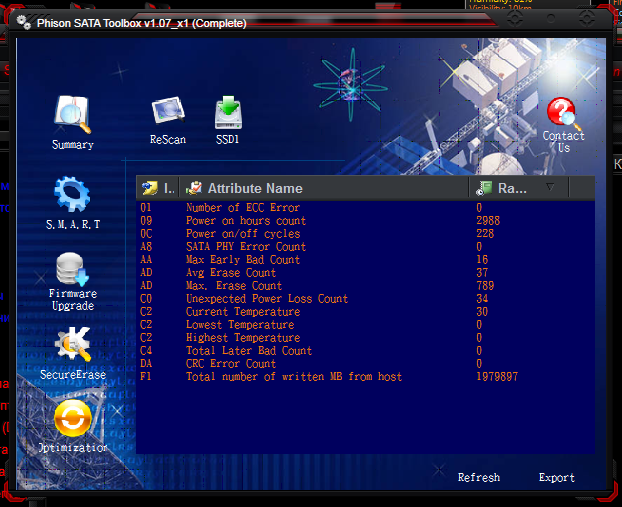Image resolution: width=622 pixels, height=507 pixels.
Task: Select the Avg Erase Count row
Action: 365,273
